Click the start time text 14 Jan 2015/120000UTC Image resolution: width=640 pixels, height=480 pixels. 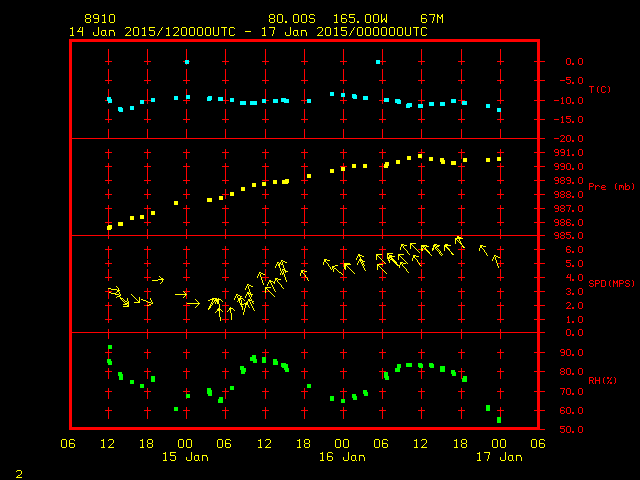click(152, 32)
